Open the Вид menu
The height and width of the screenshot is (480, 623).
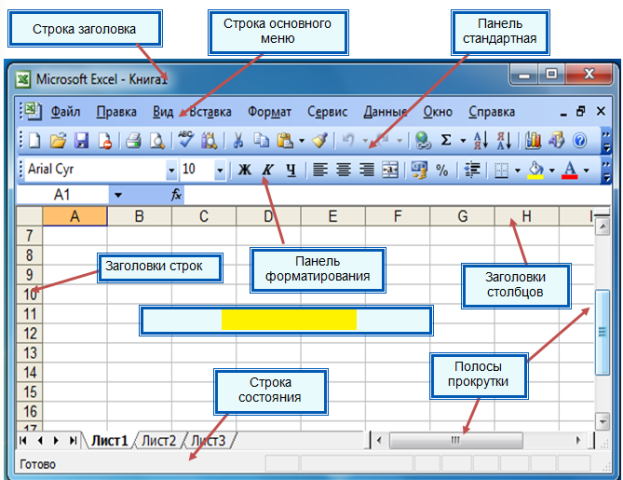point(163,112)
